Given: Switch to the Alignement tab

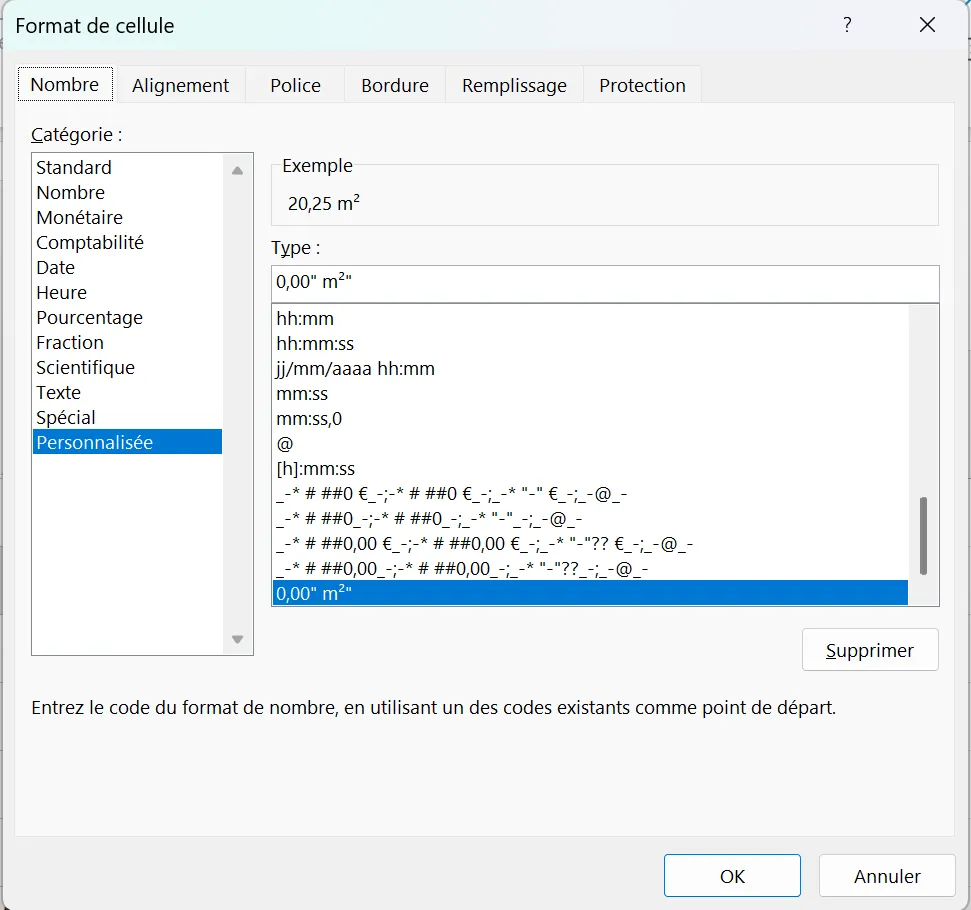Looking at the screenshot, I should click(180, 85).
